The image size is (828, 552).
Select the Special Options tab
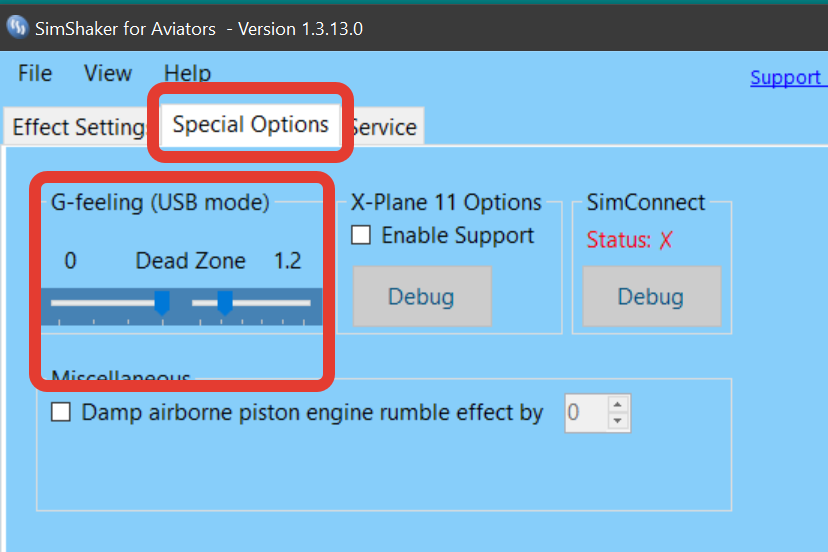pos(250,125)
